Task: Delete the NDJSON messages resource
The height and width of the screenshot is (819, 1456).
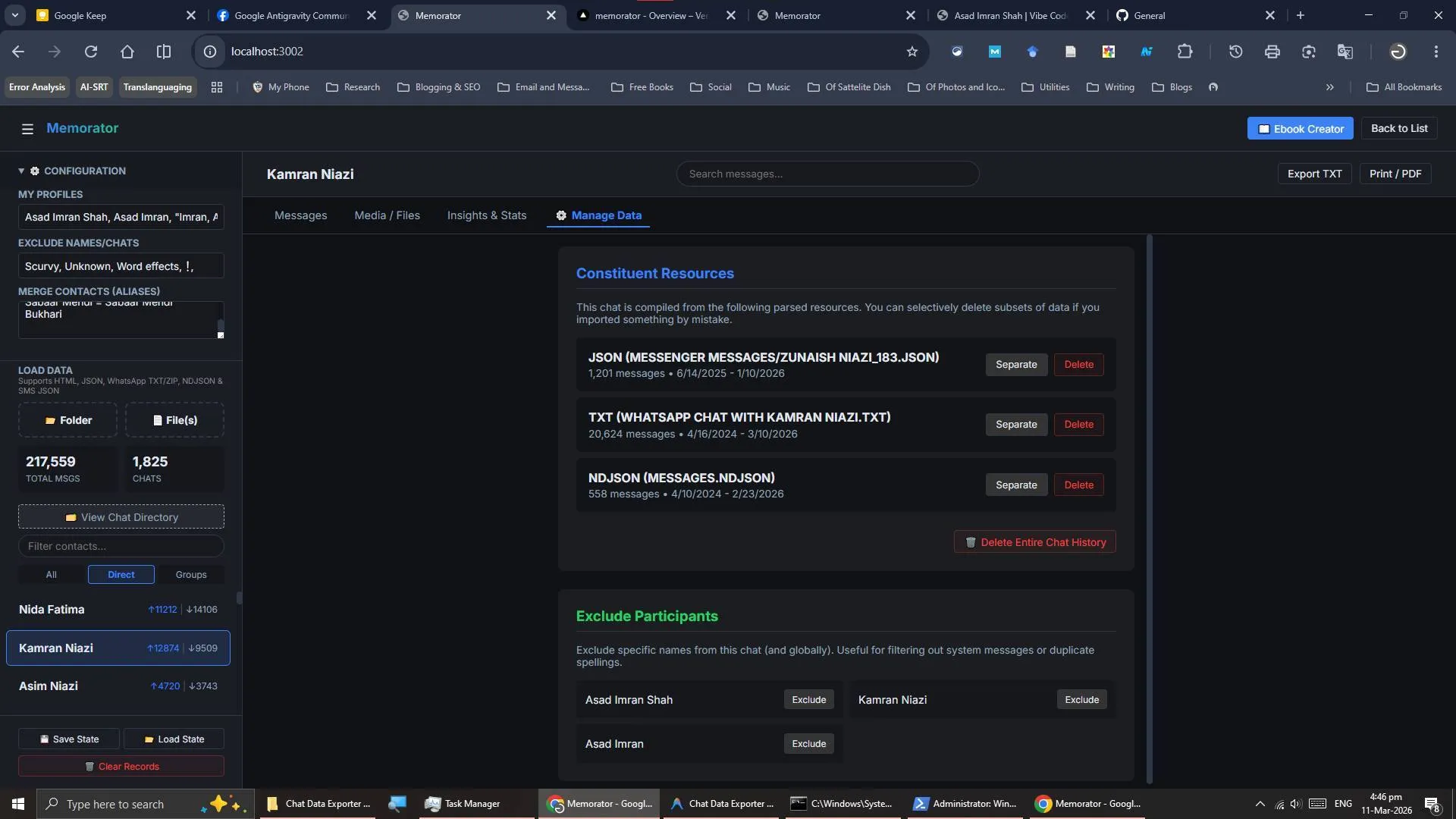Action: point(1078,485)
